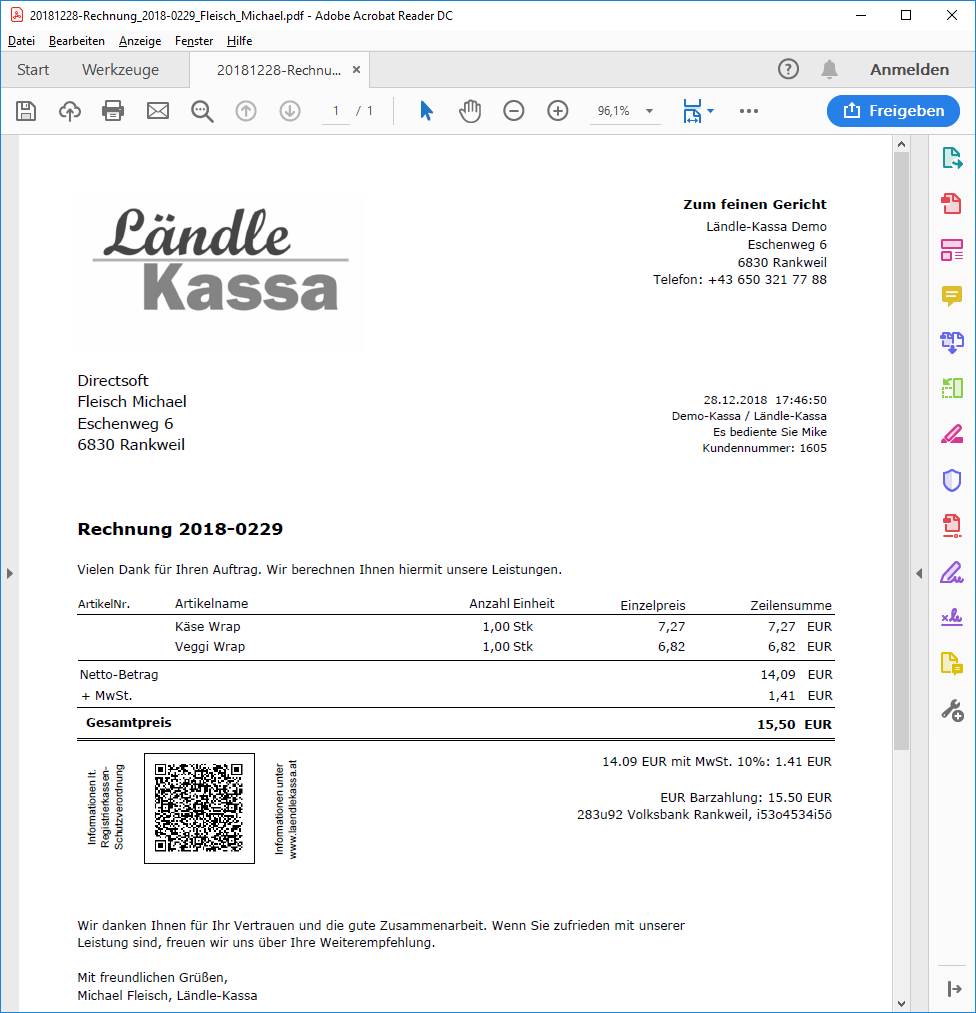The width and height of the screenshot is (976, 1013).
Task: Open Organize Pages tool in sidebar
Action: pyautogui.click(x=952, y=388)
